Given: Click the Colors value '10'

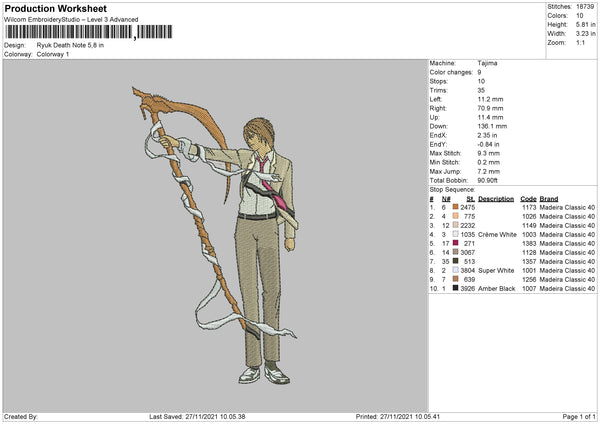Looking at the screenshot, I should coord(580,16).
